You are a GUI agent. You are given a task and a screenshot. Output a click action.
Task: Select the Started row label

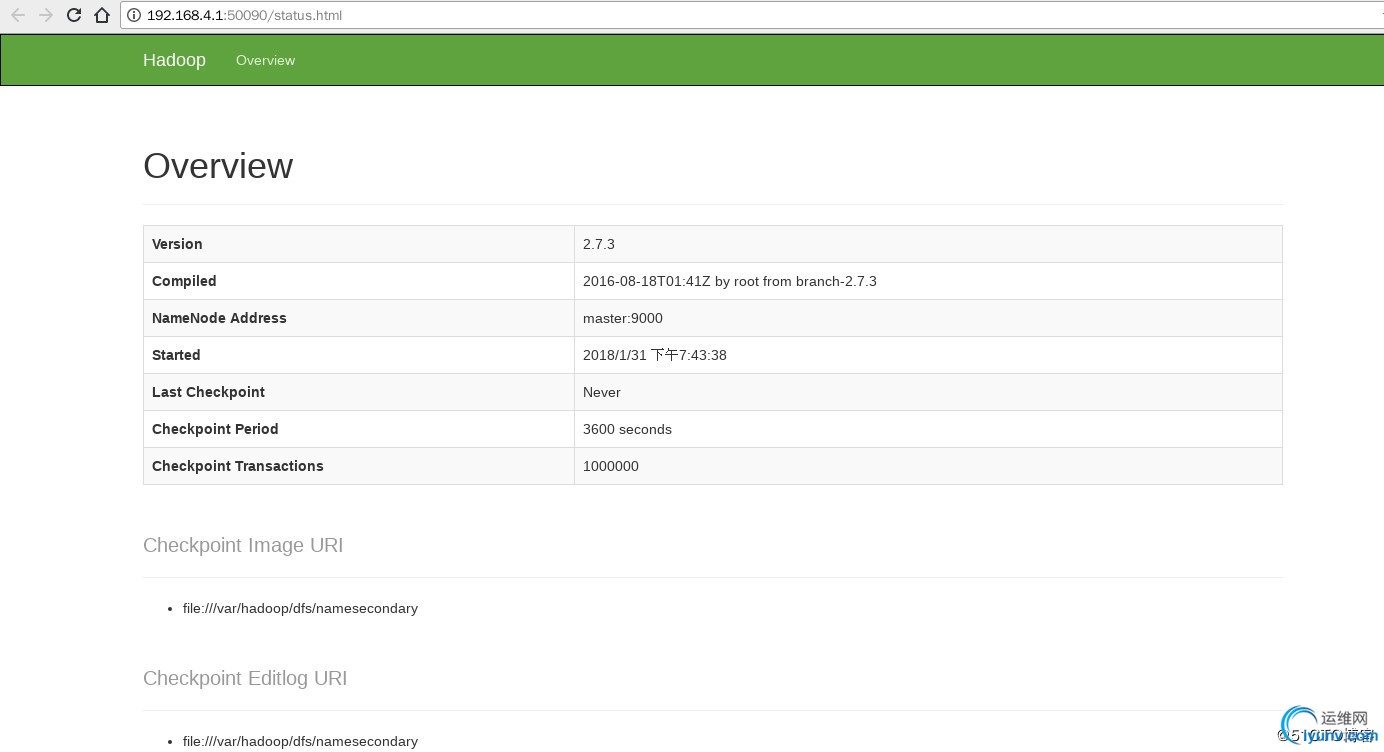(x=176, y=355)
